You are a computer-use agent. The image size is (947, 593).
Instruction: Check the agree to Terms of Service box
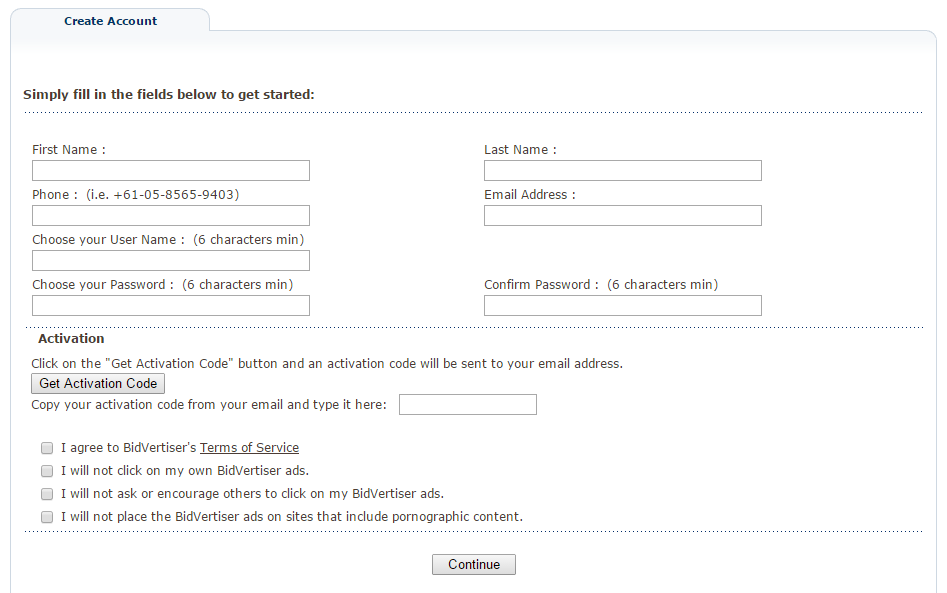47,448
